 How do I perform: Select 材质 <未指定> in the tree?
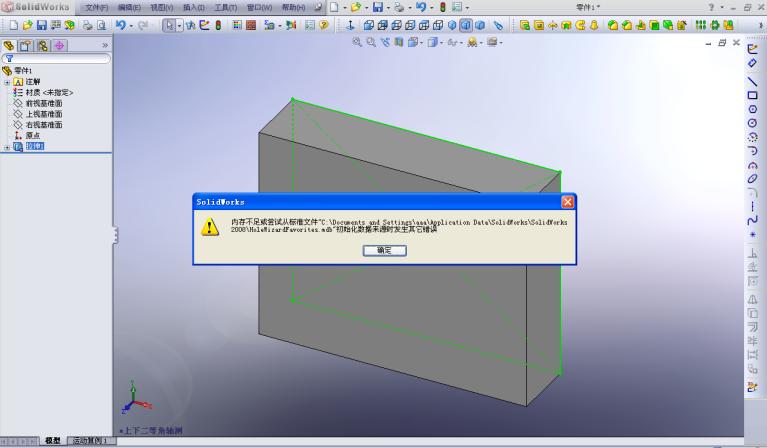(49, 92)
